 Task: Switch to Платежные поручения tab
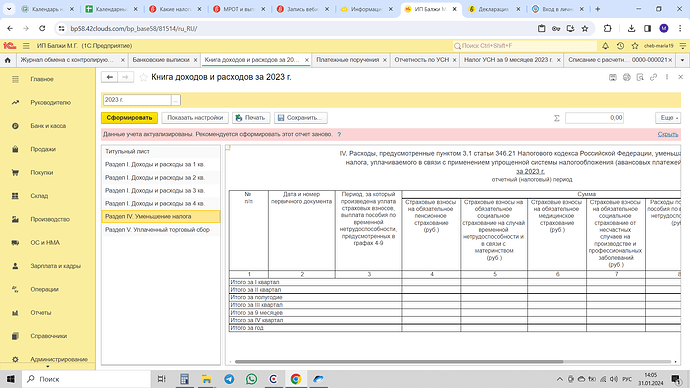tap(347, 60)
